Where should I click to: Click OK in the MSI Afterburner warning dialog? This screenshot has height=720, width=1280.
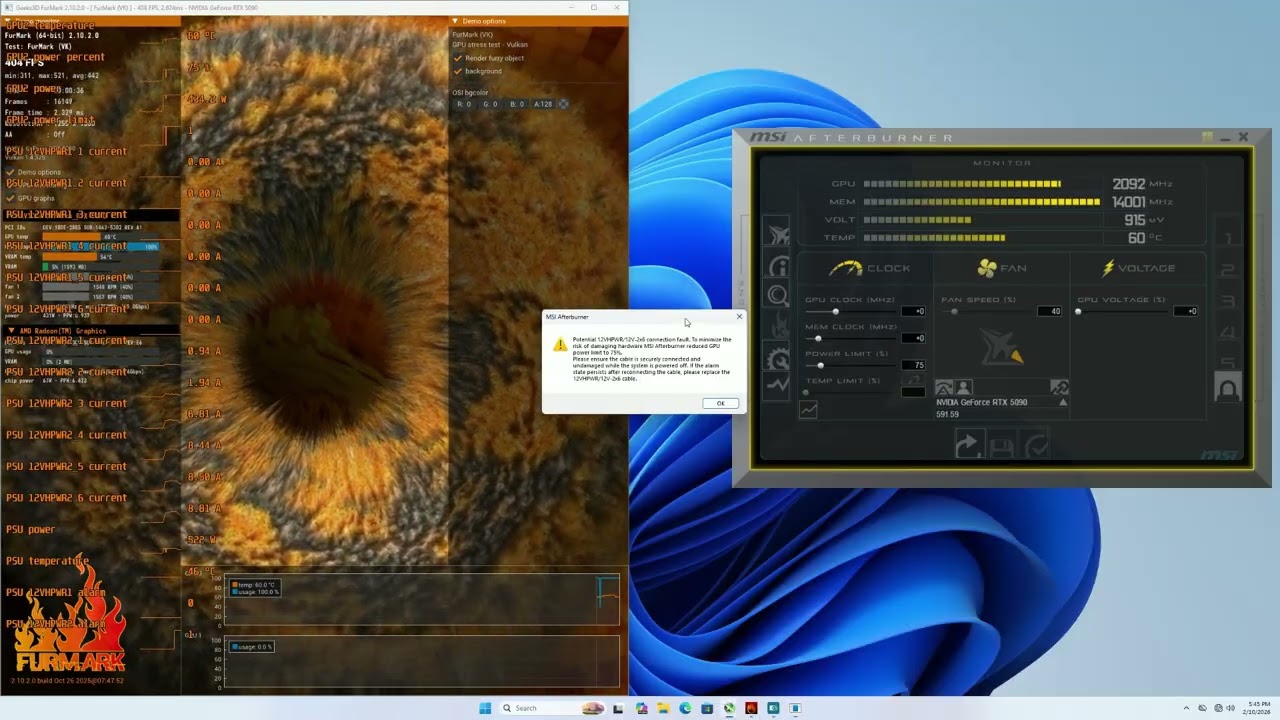720,403
